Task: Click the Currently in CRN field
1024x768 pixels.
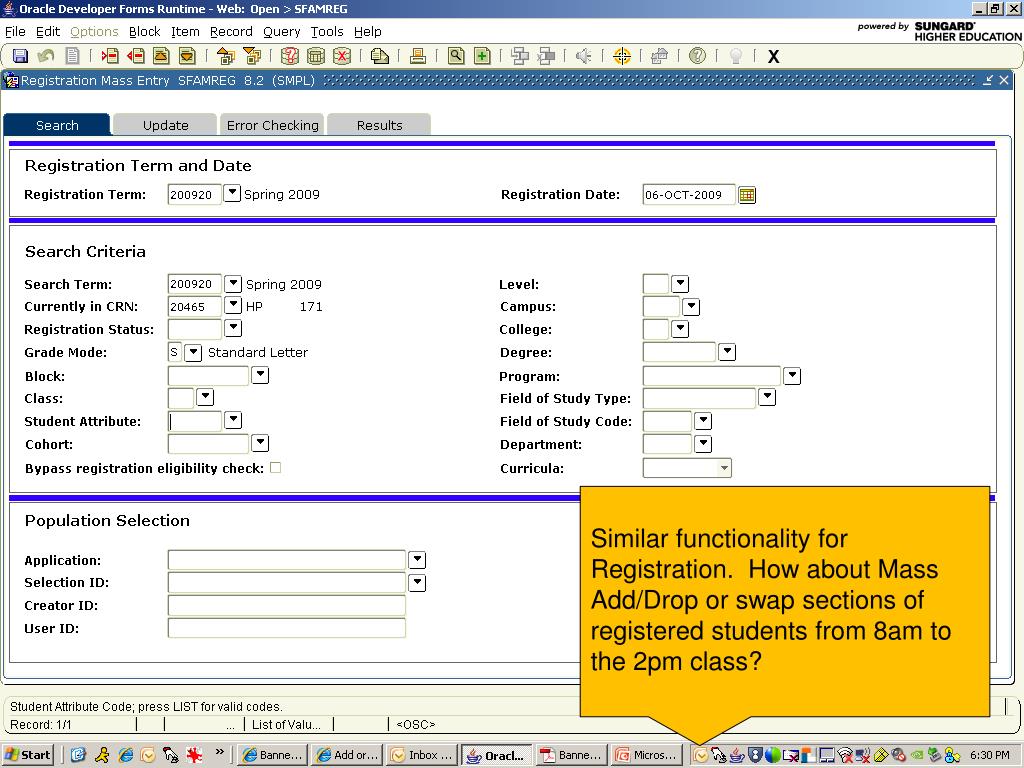Action: click(x=195, y=306)
